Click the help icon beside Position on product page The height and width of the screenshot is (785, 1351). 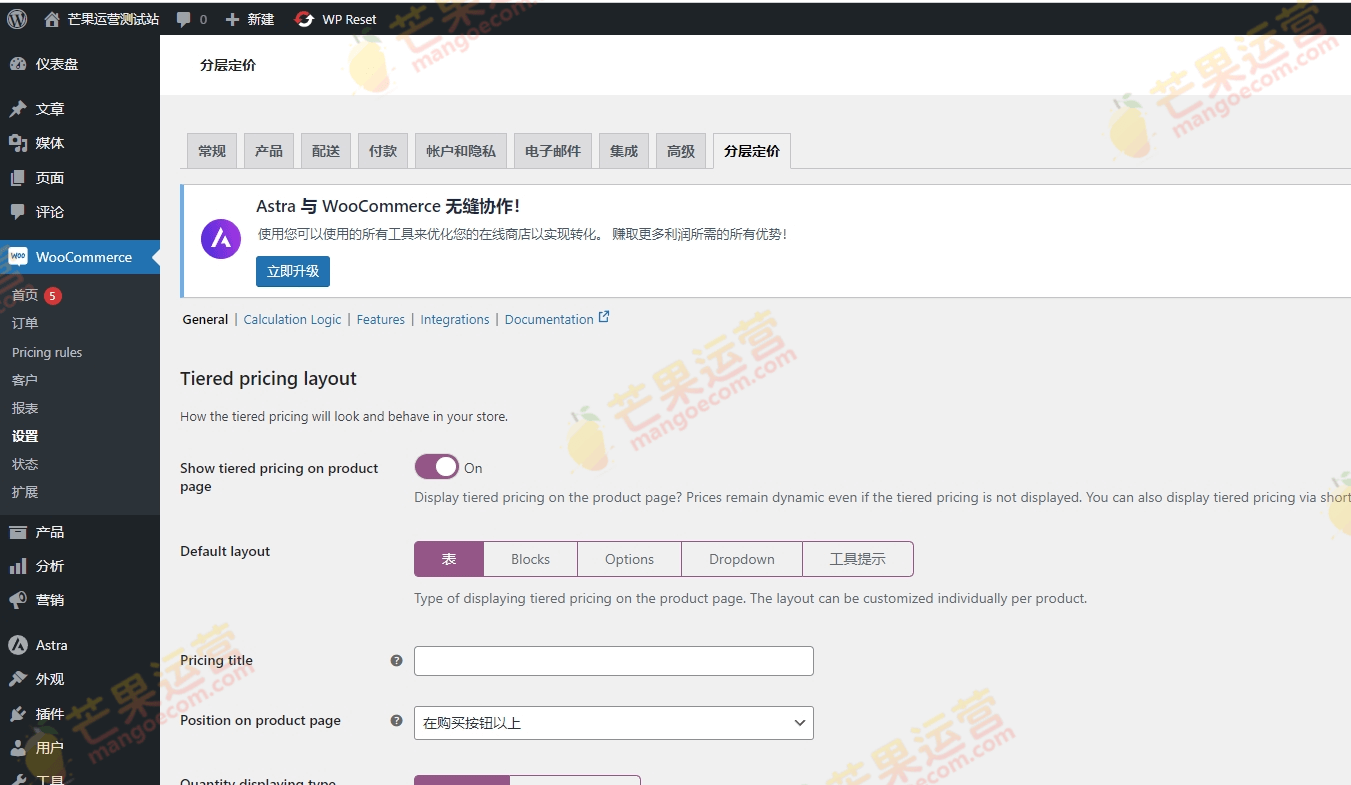point(396,720)
